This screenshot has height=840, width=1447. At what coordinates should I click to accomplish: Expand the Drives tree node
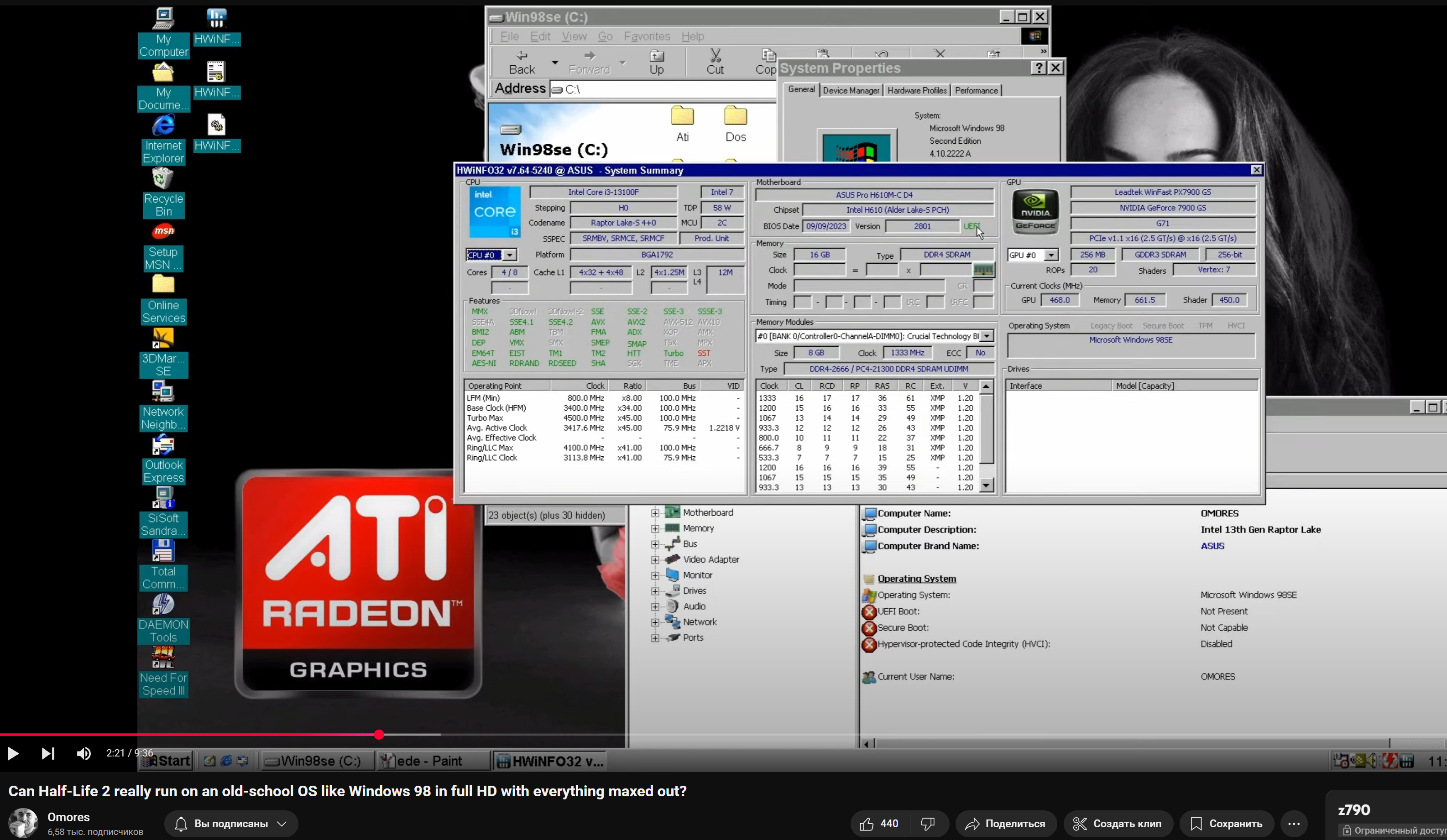[x=655, y=591]
